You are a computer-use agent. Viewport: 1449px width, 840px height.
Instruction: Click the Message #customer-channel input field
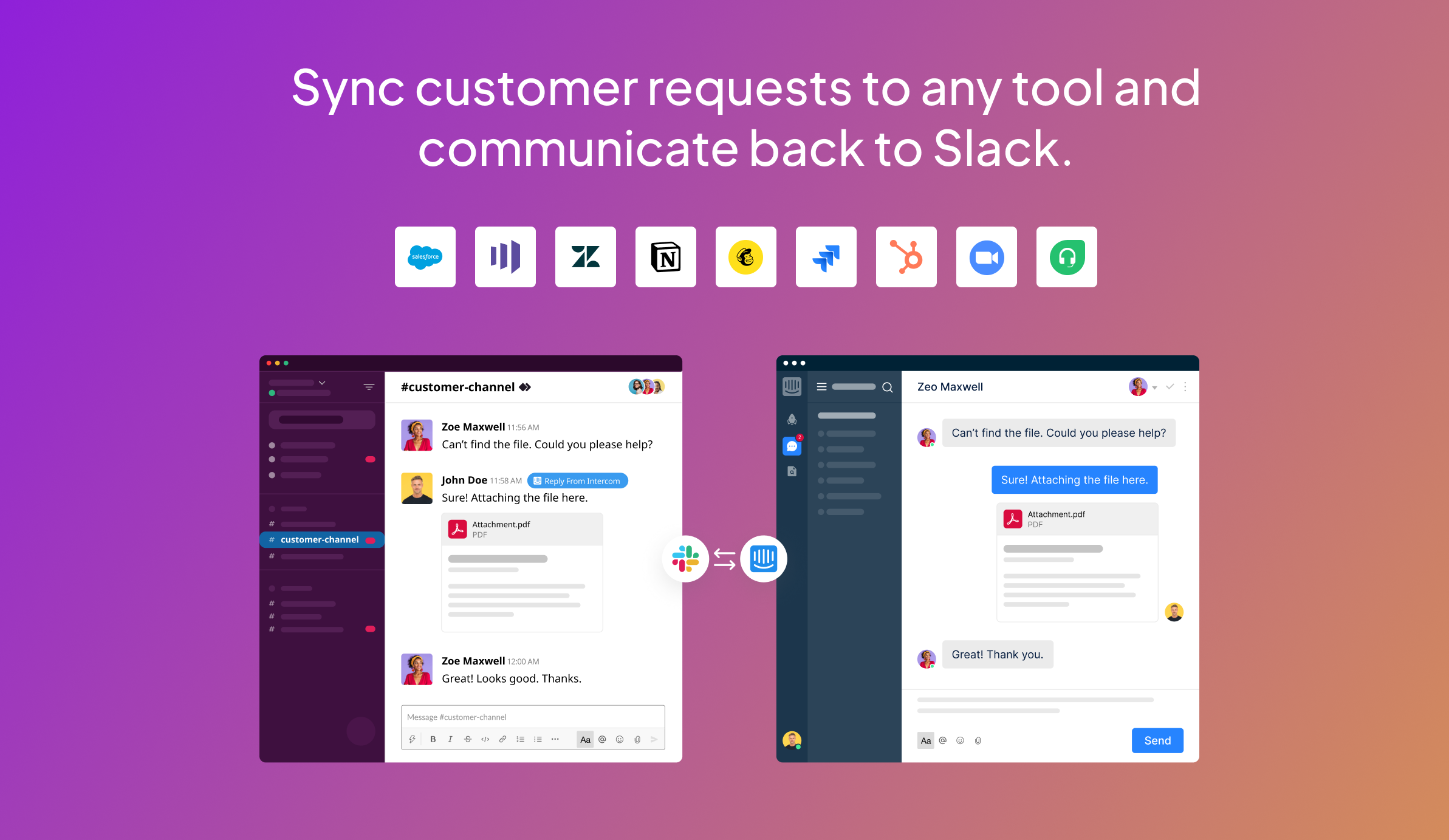(x=533, y=717)
